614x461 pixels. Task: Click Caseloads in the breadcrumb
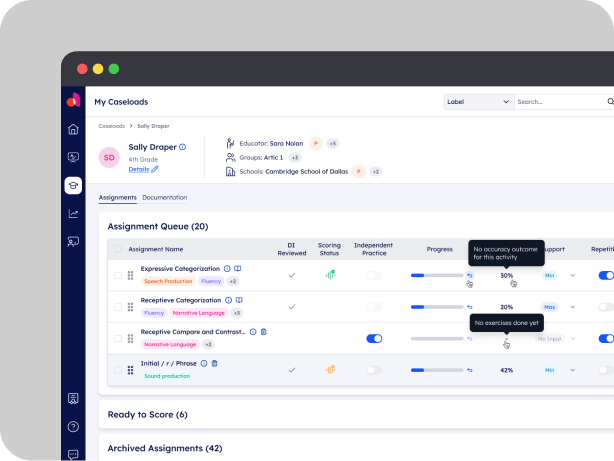click(112, 127)
